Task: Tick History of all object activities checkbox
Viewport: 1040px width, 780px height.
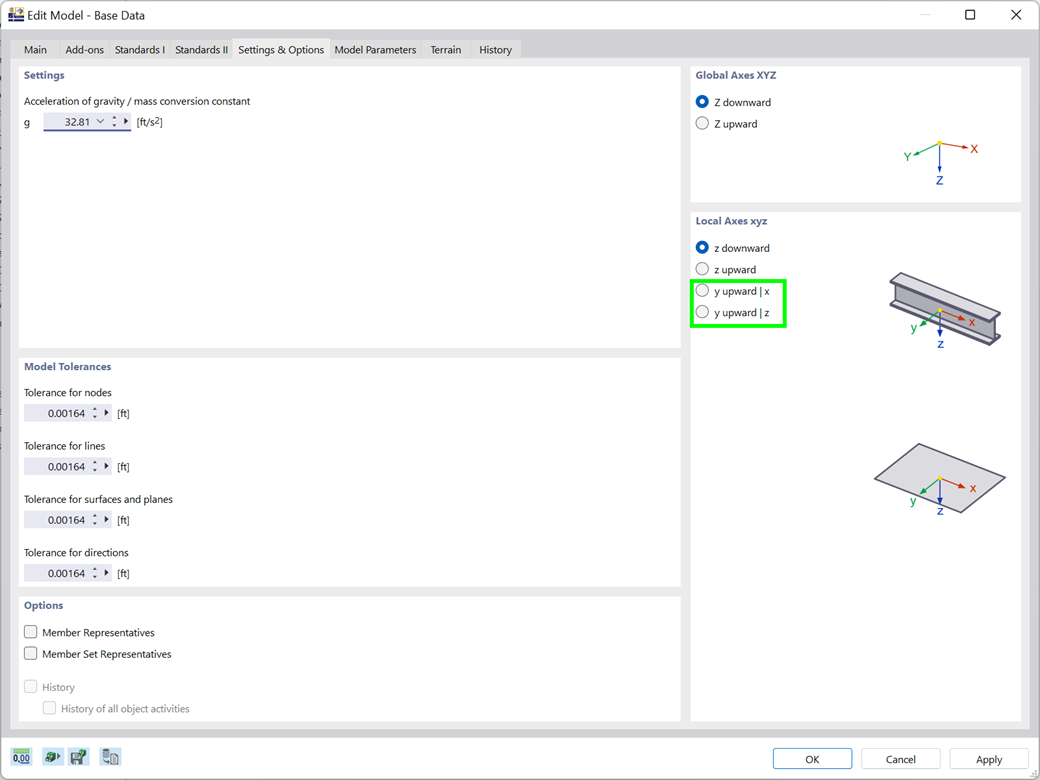Action: 49,708
